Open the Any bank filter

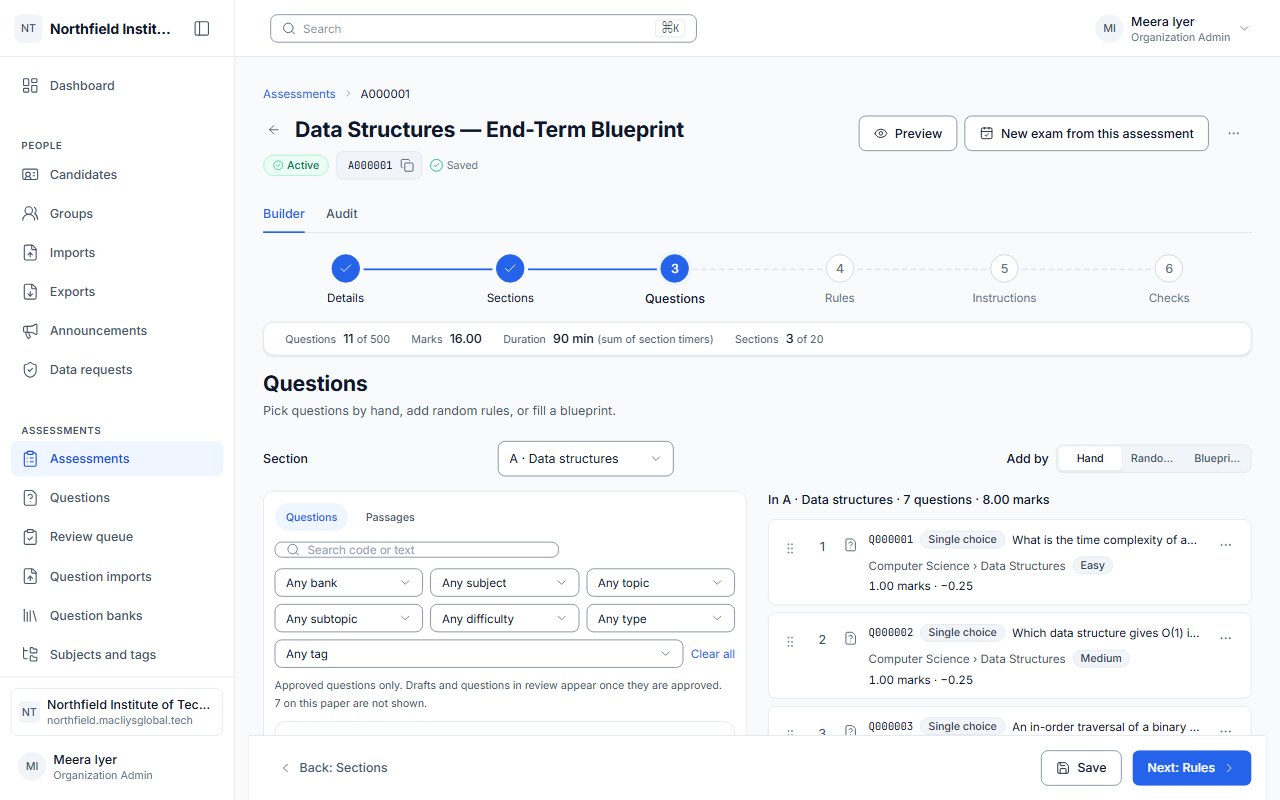[x=348, y=583]
